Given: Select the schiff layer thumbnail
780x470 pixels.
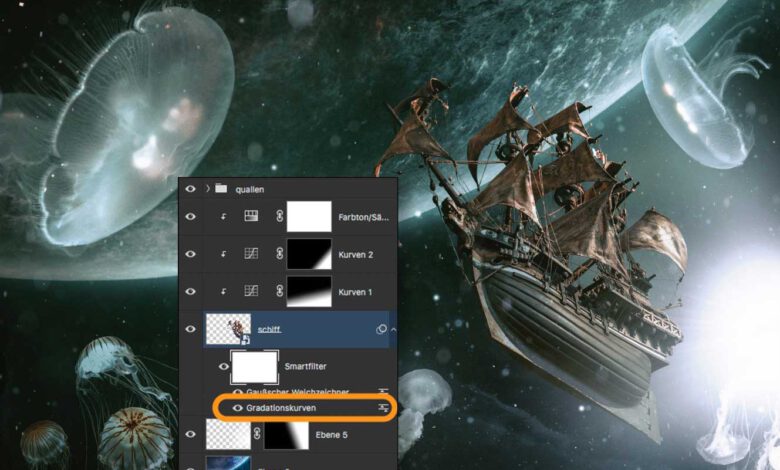Looking at the screenshot, I should [228, 329].
